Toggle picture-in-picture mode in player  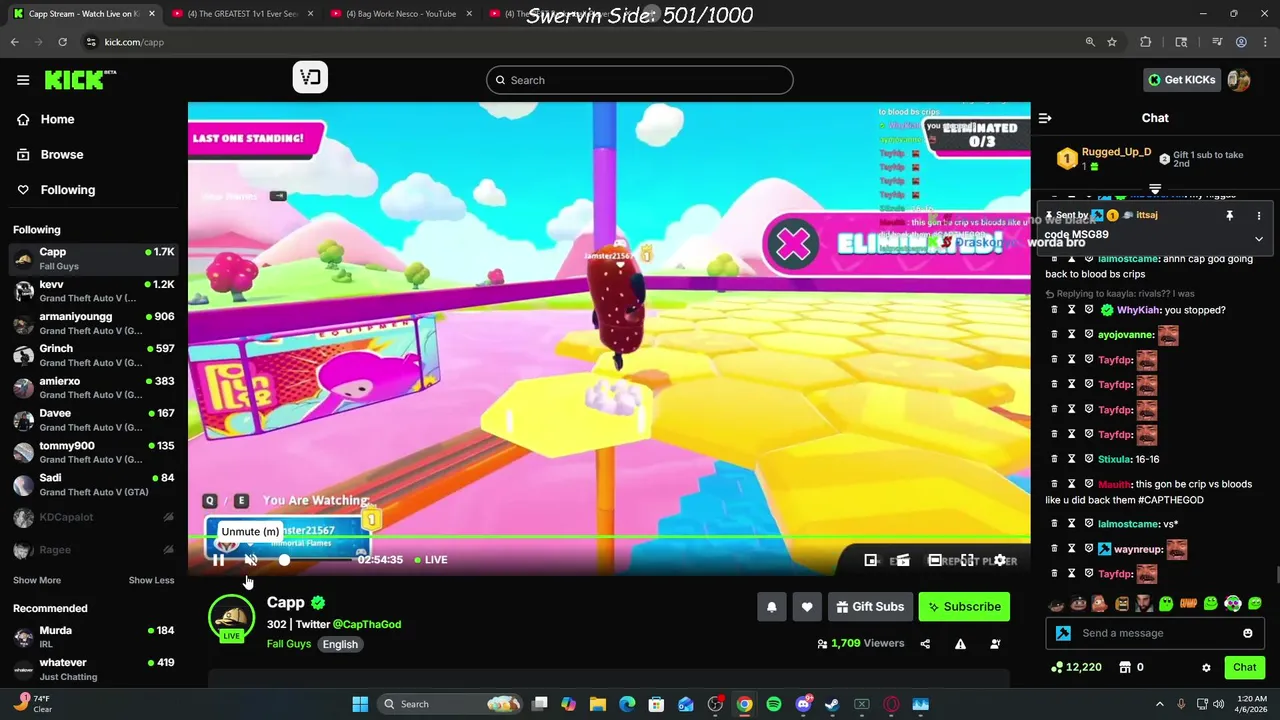(x=871, y=560)
